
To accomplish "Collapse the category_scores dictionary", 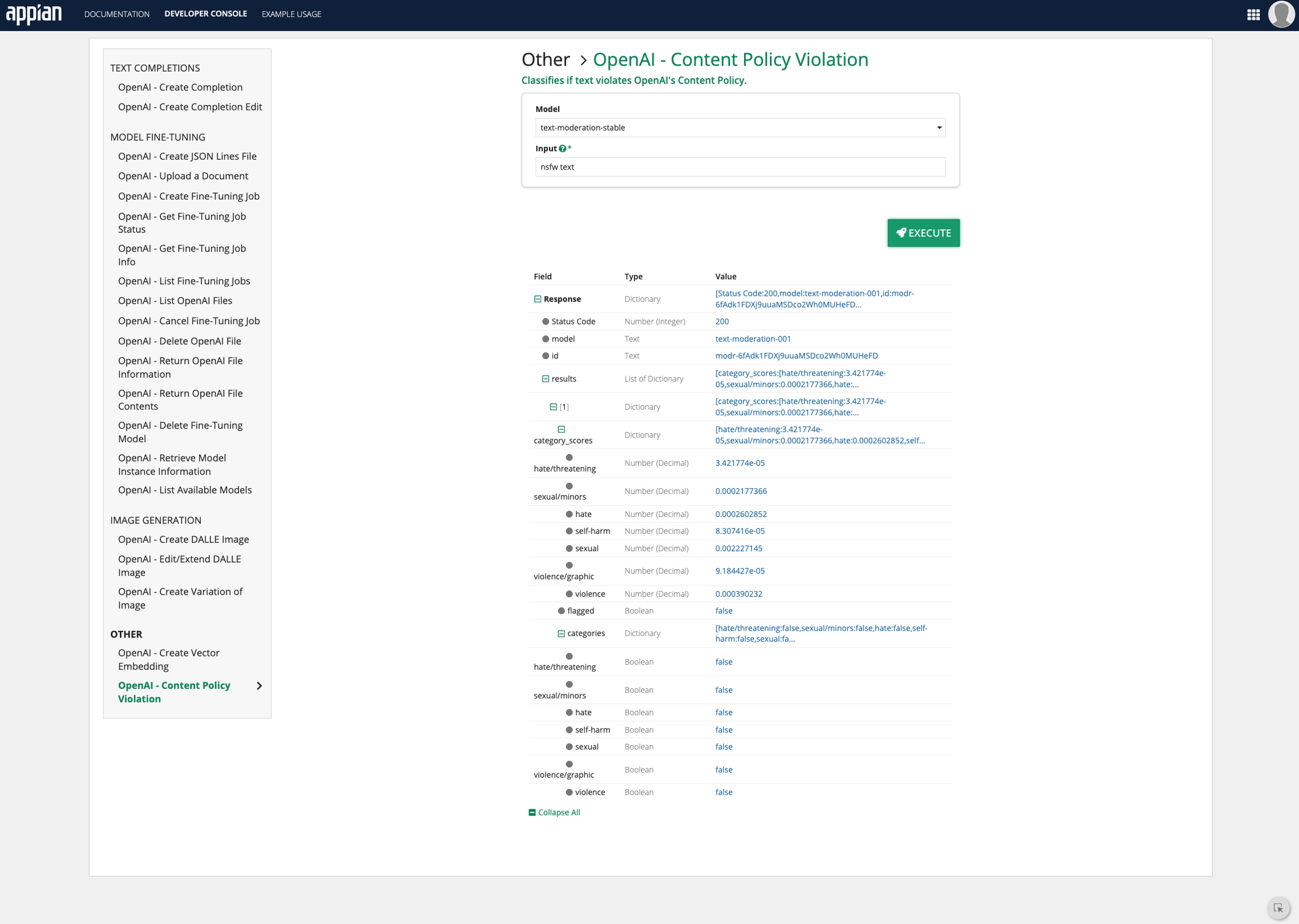I will 562,430.
